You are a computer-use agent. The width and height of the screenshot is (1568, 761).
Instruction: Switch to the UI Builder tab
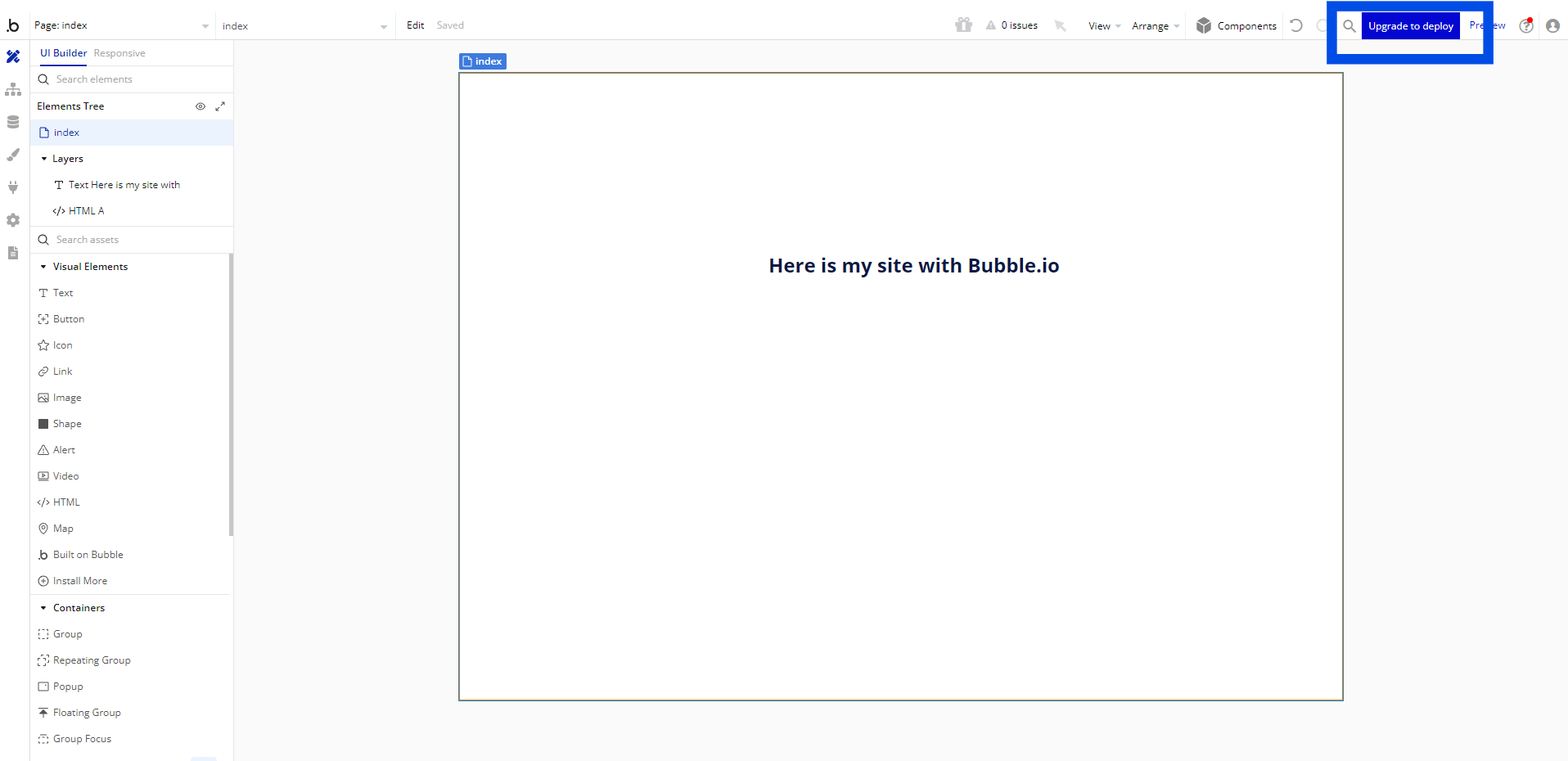[x=63, y=53]
